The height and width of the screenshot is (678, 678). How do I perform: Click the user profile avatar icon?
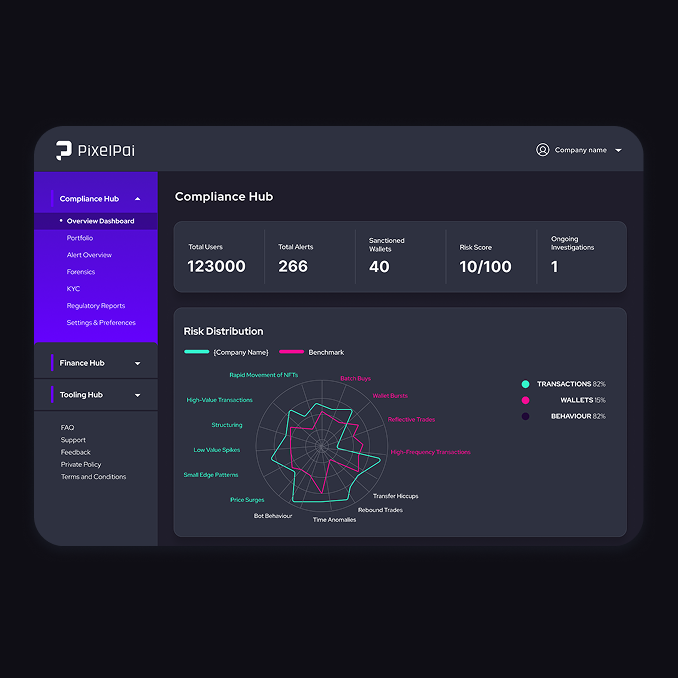pyautogui.click(x=543, y=150)
